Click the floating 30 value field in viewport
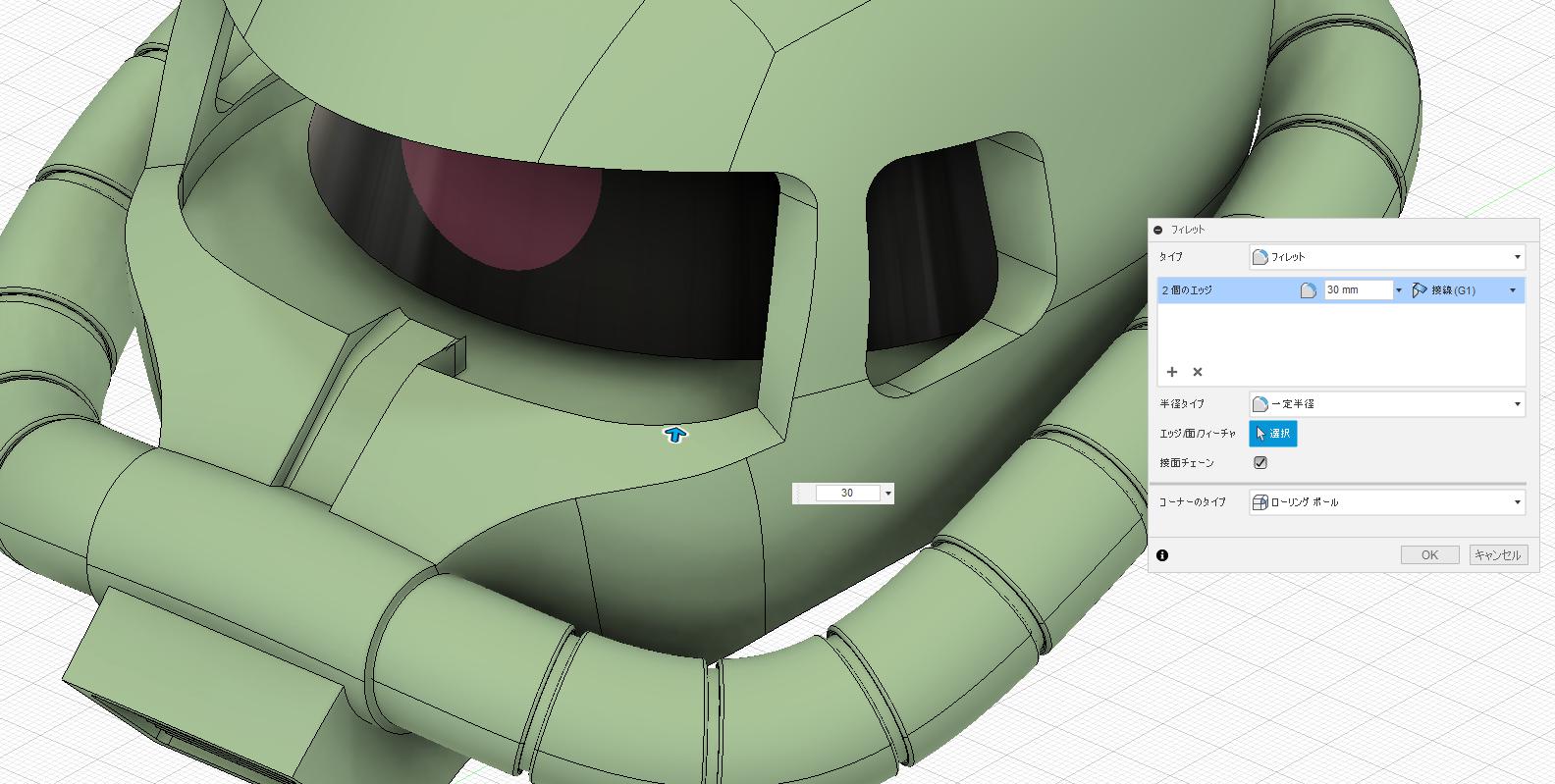The height and width of the screenshot is (784, 1555). tap(847, 494)
